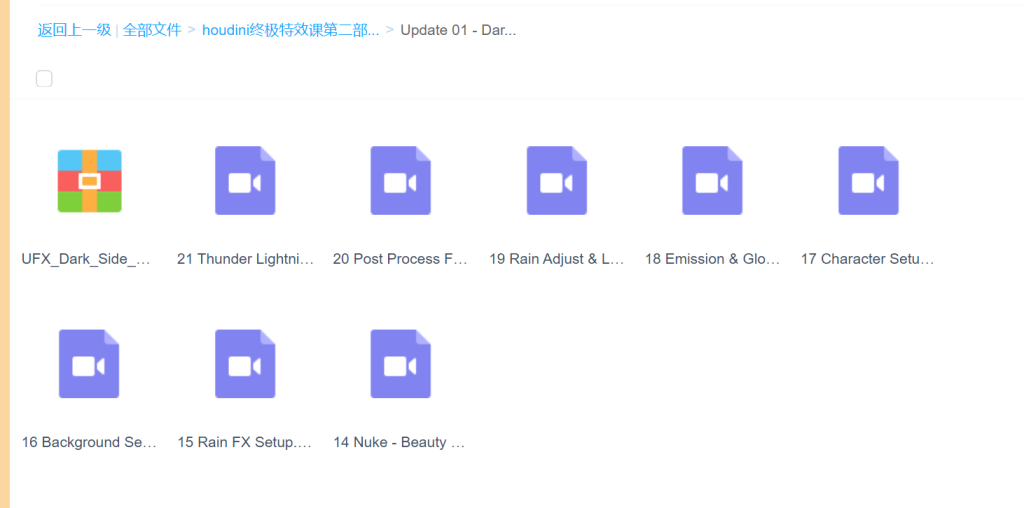Open the 17 Character Setup video icon
The image size is (1024, 508).
tap(868, 180)
